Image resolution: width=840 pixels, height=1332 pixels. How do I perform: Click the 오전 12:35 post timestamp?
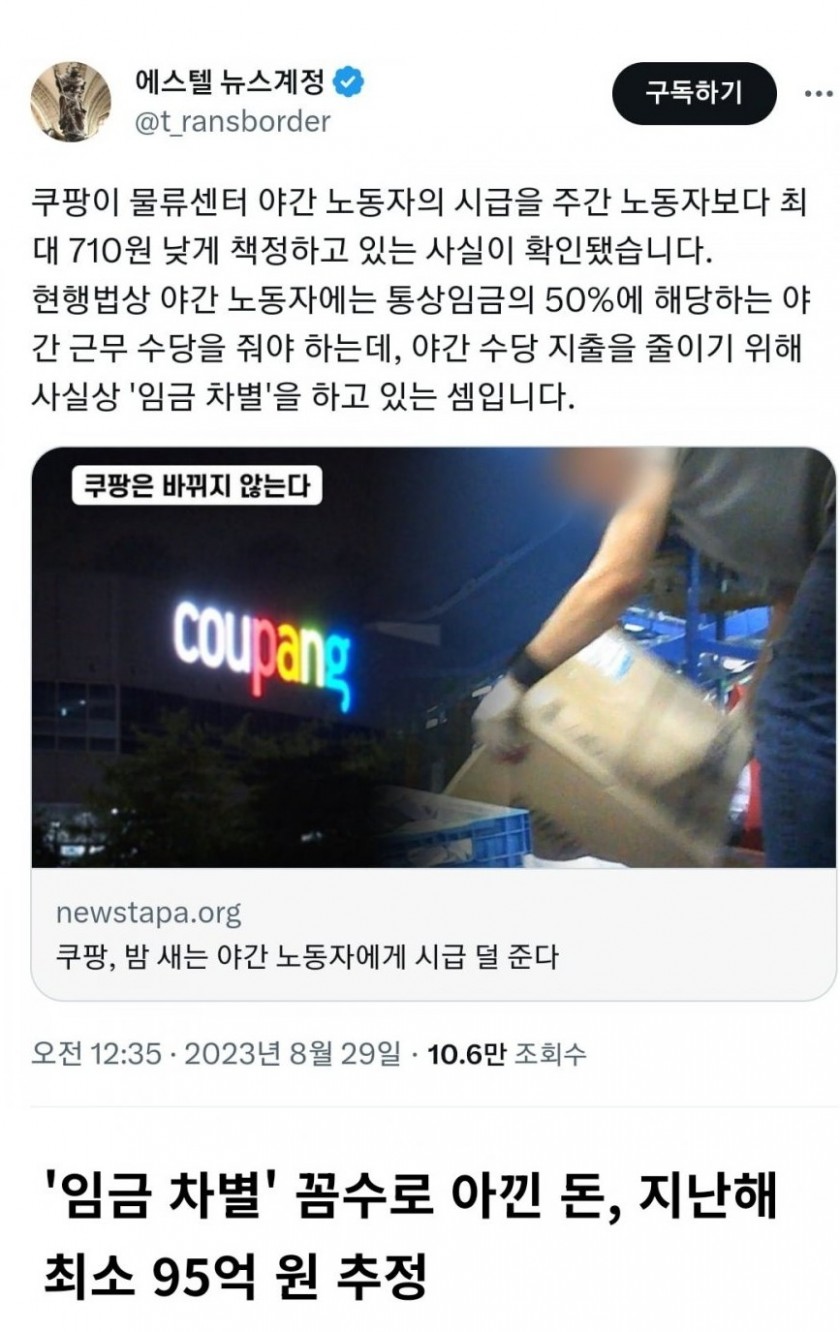(96, 1053)
